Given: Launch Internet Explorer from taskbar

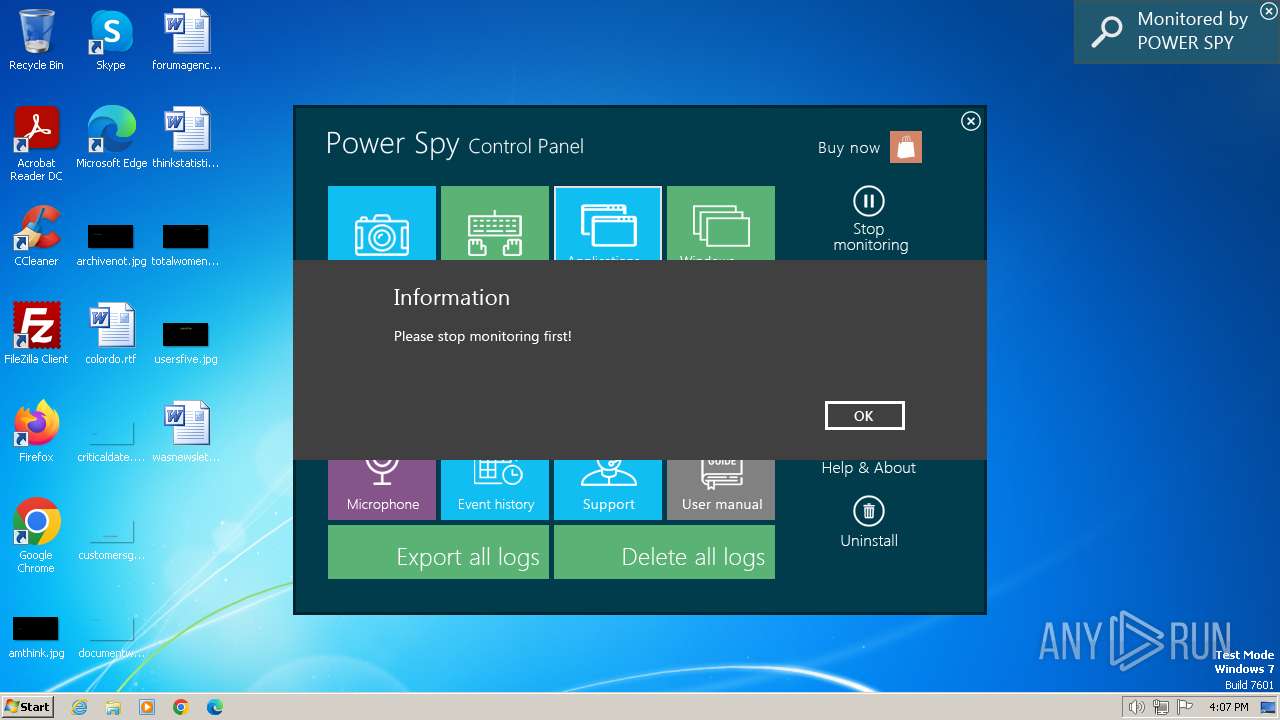Looking at the screenshot, I should [x=79, y=707].
